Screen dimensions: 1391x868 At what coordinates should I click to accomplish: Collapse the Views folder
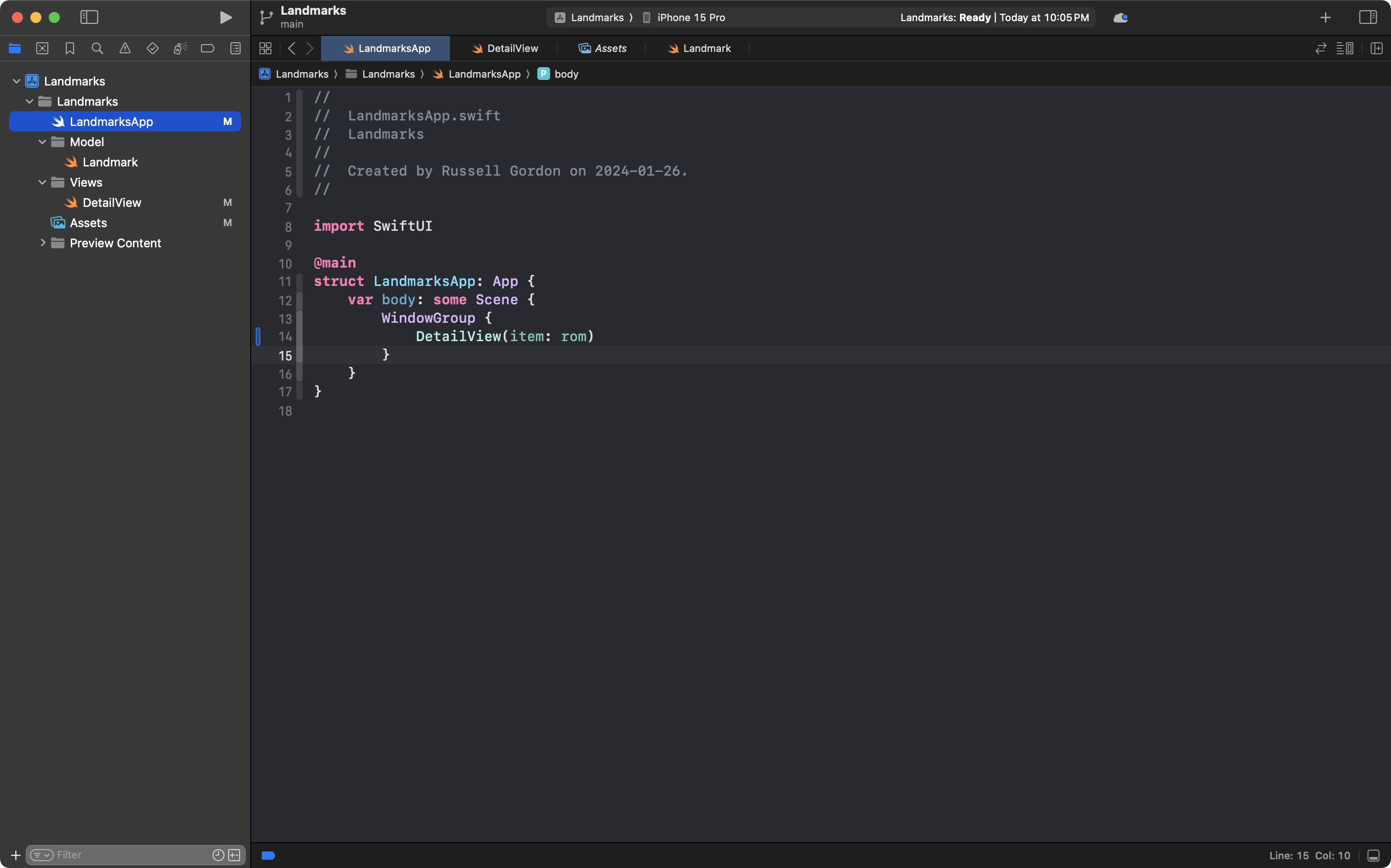tap(41, 182)
